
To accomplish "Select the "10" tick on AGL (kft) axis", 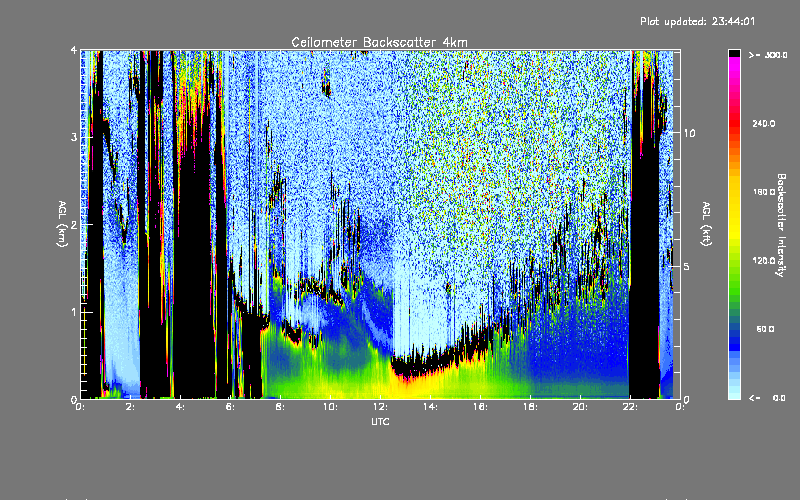I will pos(689,133).
